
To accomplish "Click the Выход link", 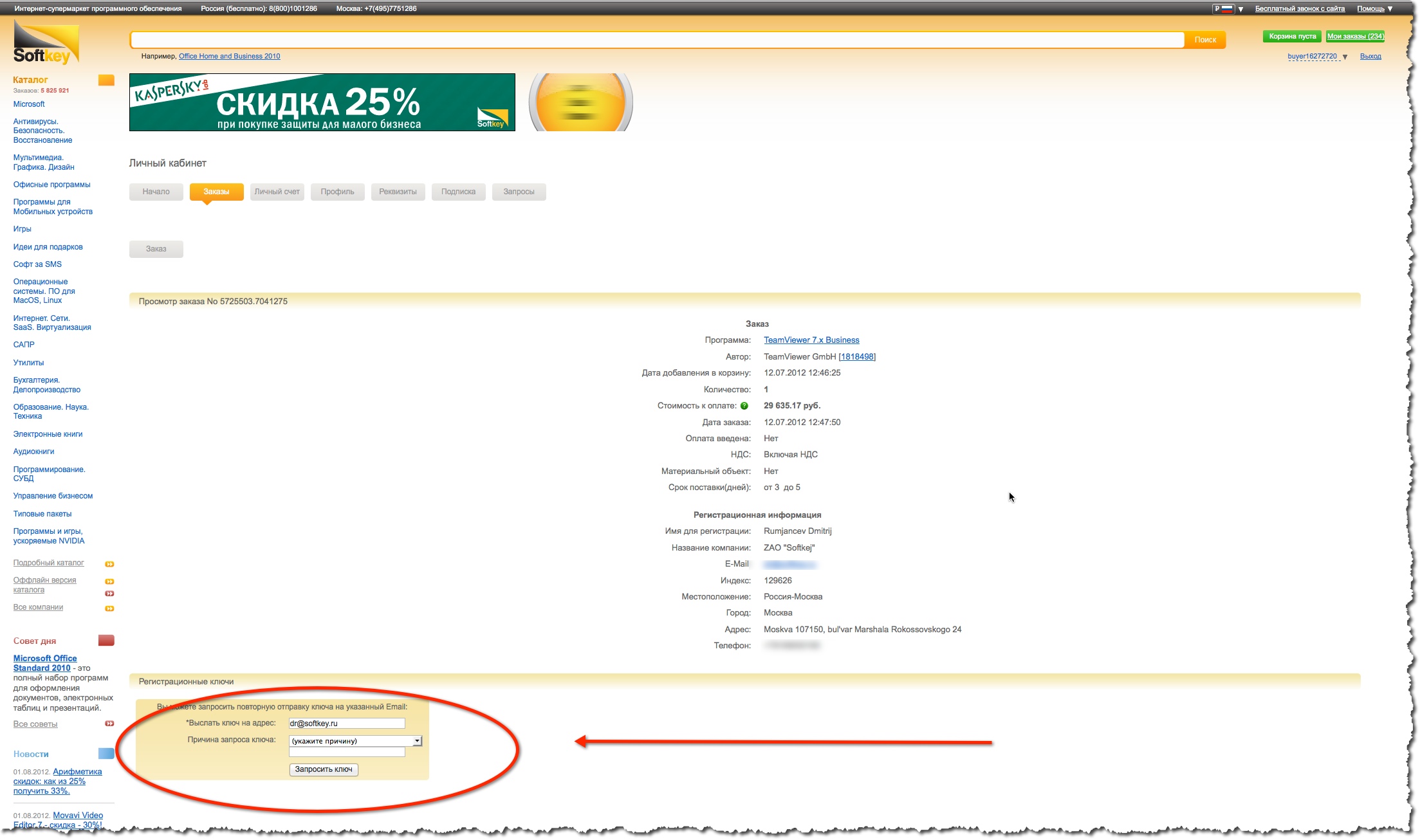I will [x=1370, y=57].
